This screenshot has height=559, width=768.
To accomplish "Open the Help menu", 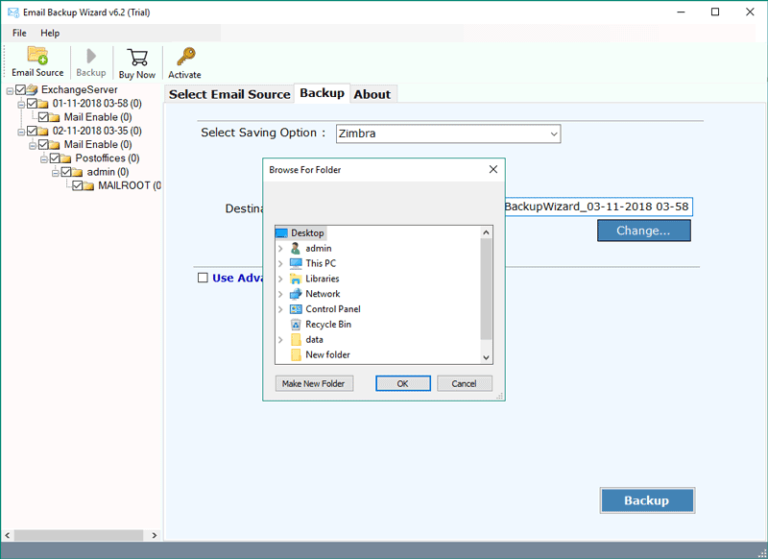I will coord(50,33).
